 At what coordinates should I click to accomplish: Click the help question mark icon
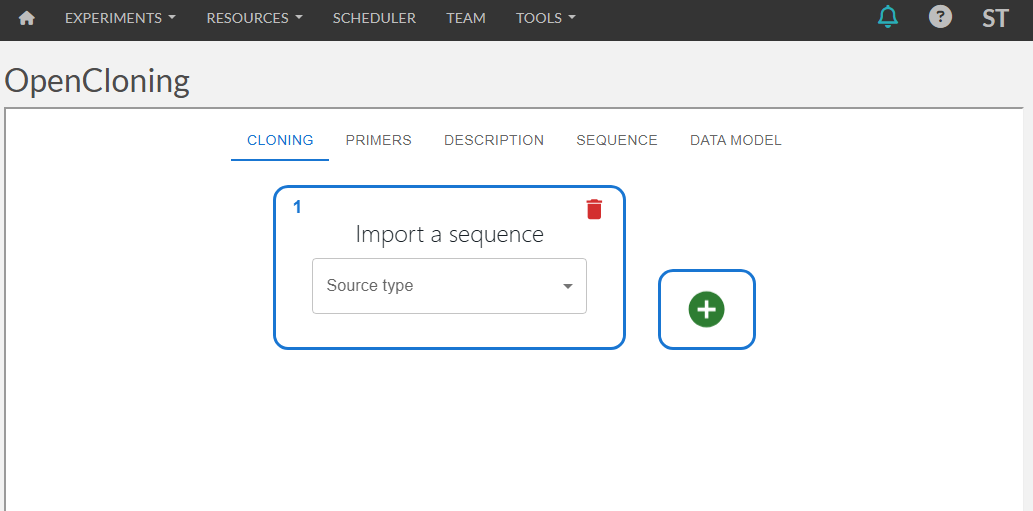coord(940,17)
